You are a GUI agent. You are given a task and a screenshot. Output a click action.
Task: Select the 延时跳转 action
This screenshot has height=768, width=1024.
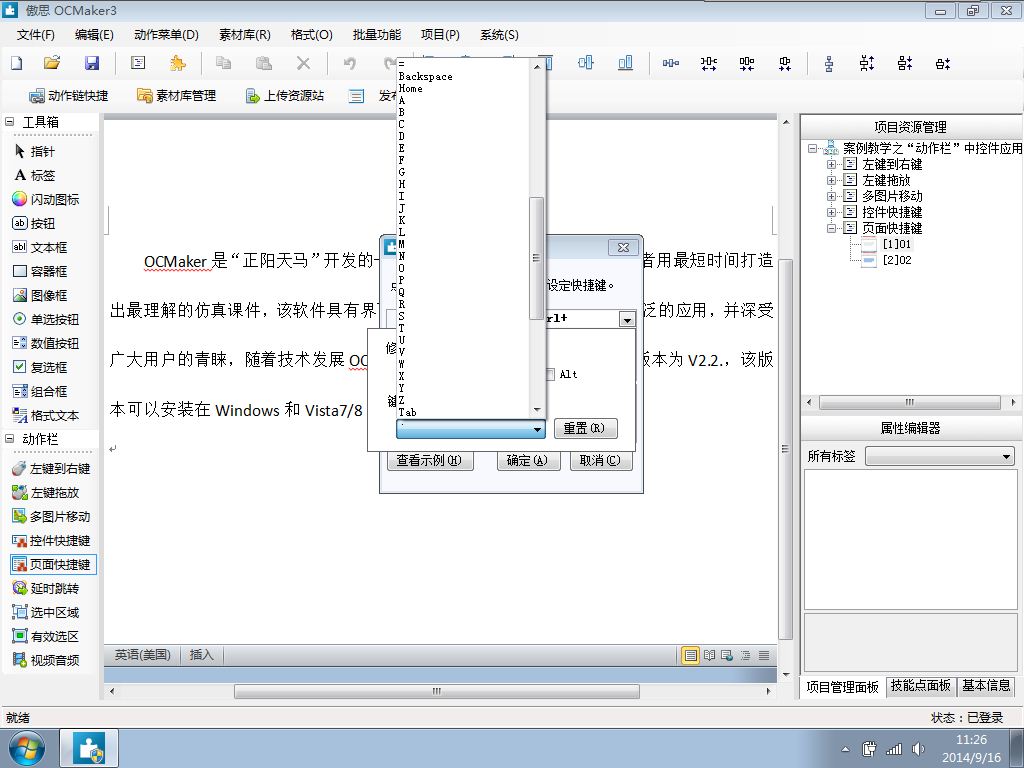click(46, 588)
